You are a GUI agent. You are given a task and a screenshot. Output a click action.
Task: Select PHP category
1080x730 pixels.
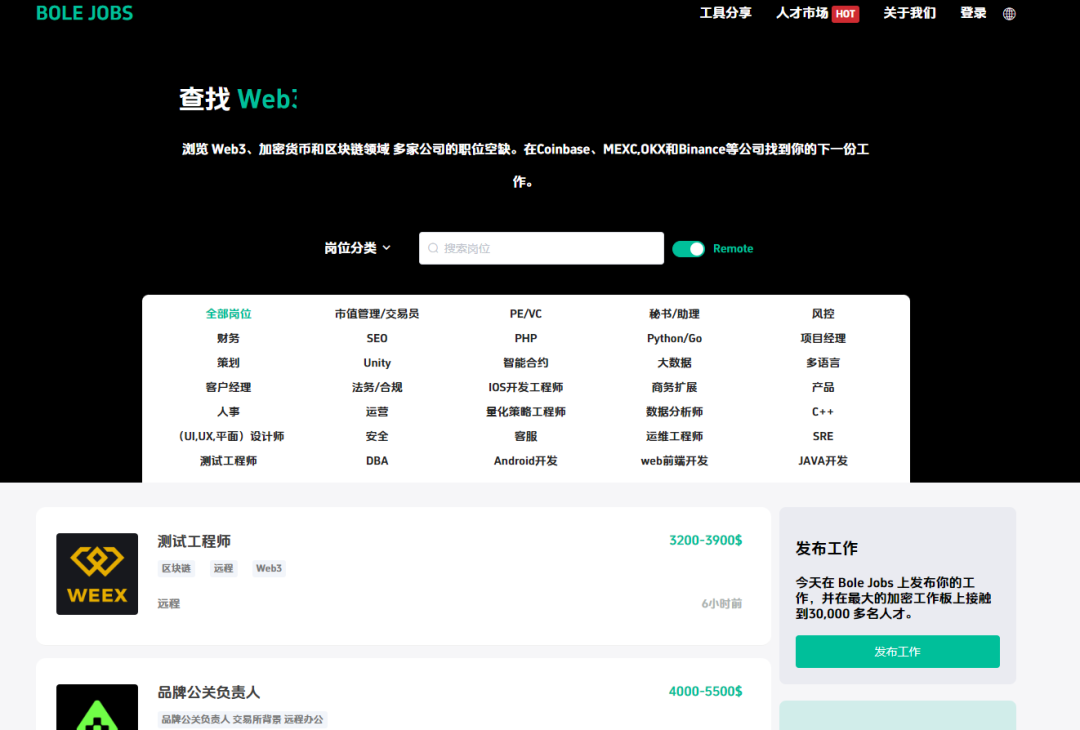click(526, 338)
